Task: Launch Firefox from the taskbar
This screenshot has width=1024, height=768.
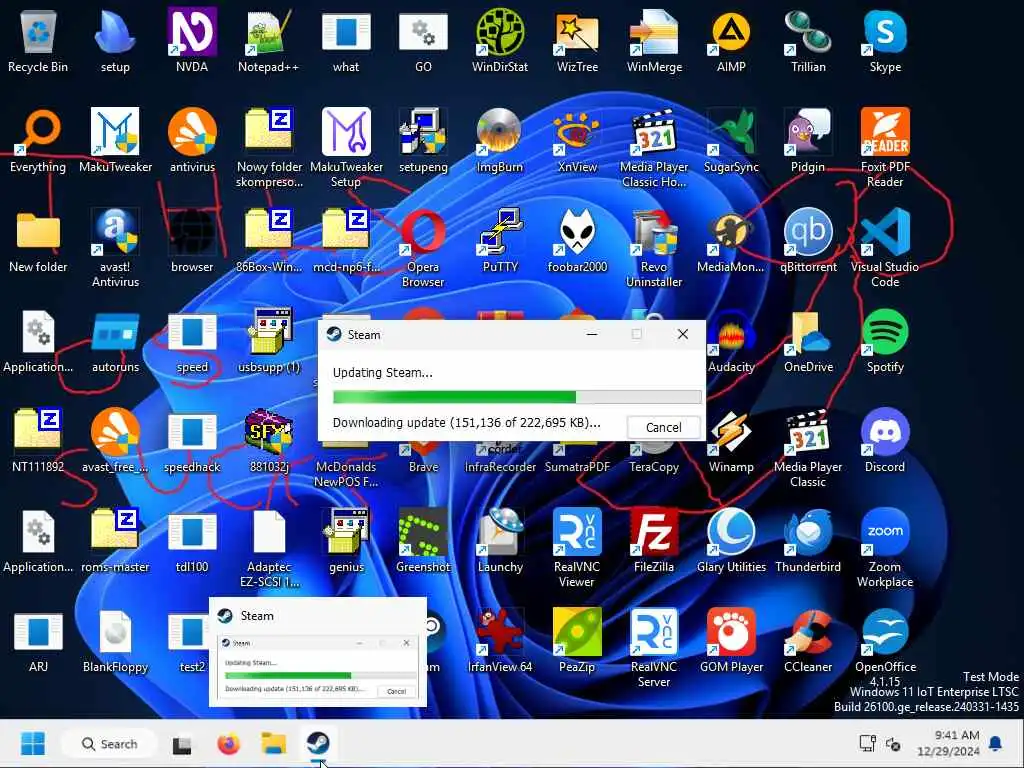Action: point(228,744)
